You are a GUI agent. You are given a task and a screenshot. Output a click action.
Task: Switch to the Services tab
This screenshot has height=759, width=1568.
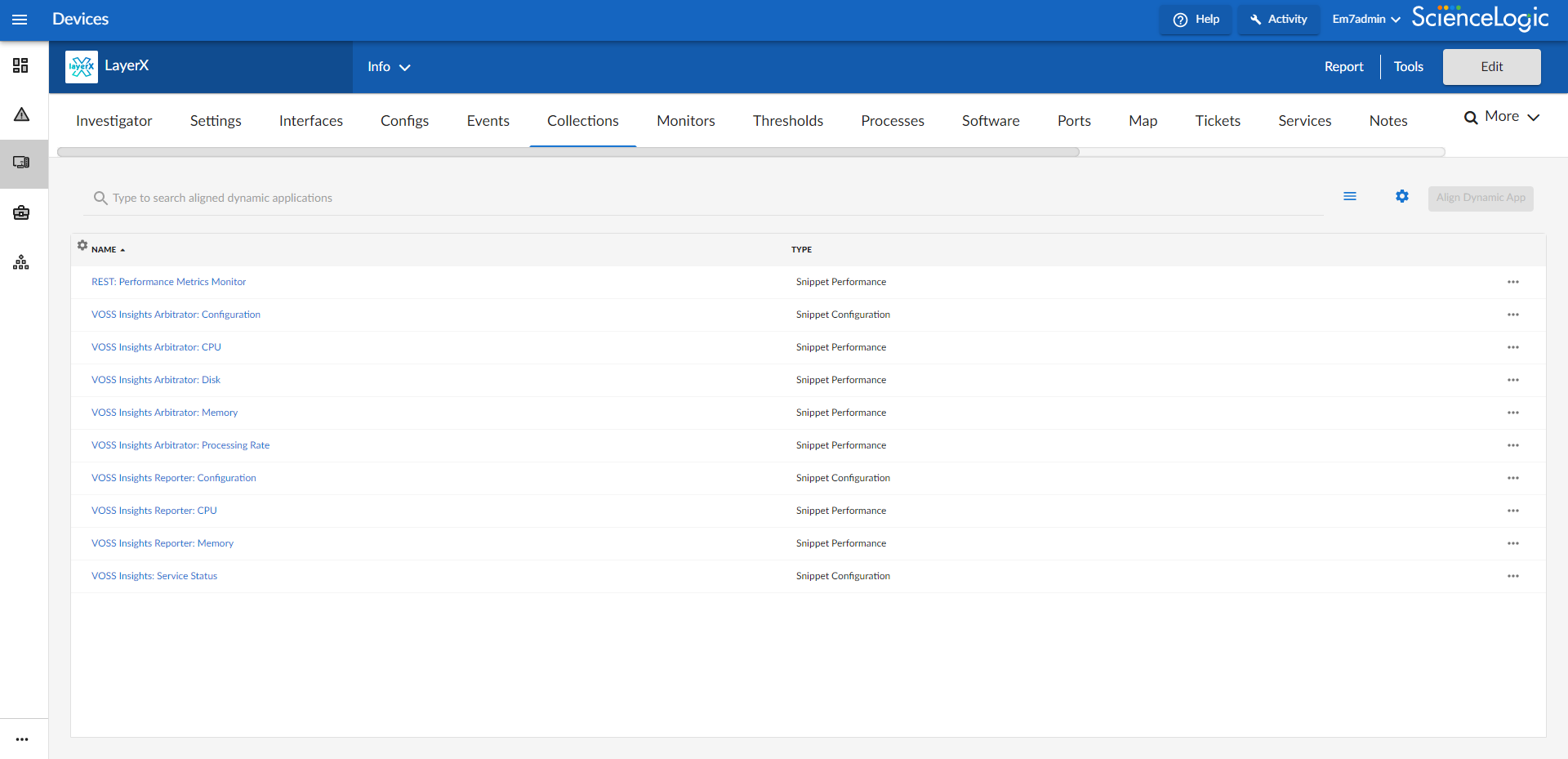point(1305,121)
